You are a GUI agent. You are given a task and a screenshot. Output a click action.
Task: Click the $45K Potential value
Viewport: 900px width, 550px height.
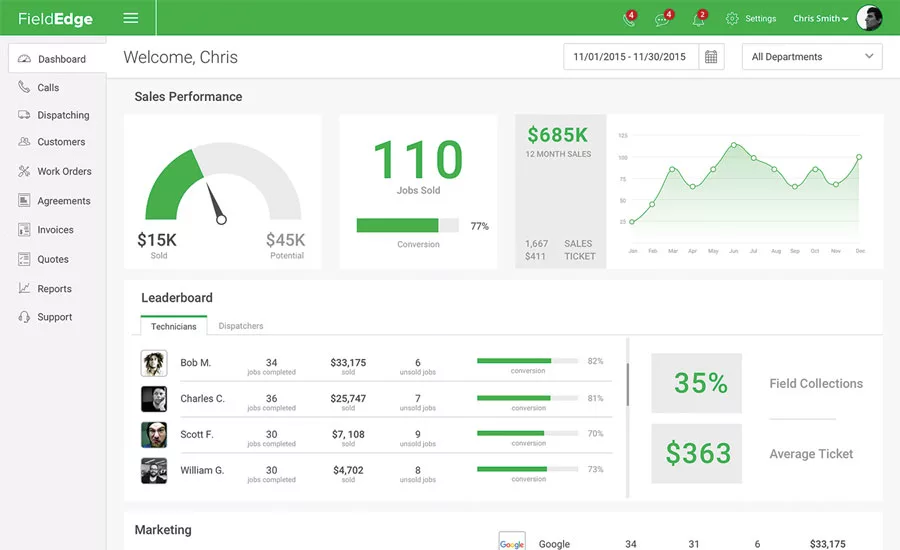tap(285, 240)
